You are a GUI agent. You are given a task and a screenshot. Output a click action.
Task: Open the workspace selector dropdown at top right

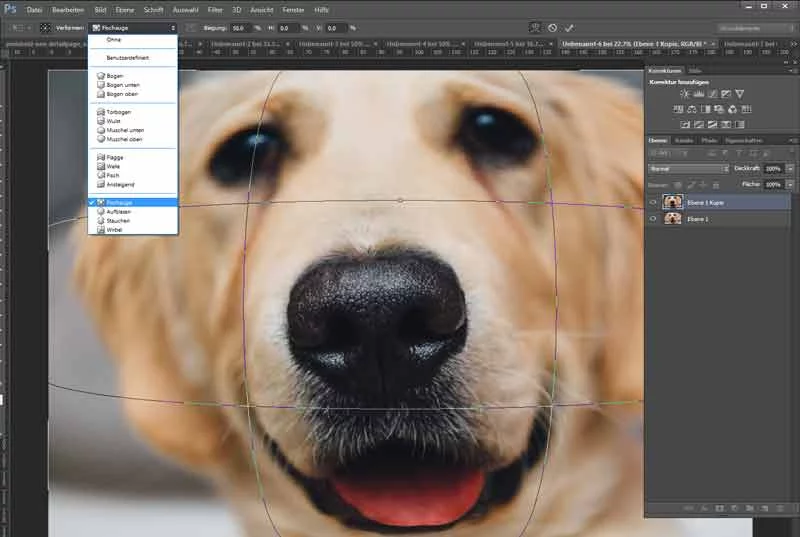pos(753,28)
